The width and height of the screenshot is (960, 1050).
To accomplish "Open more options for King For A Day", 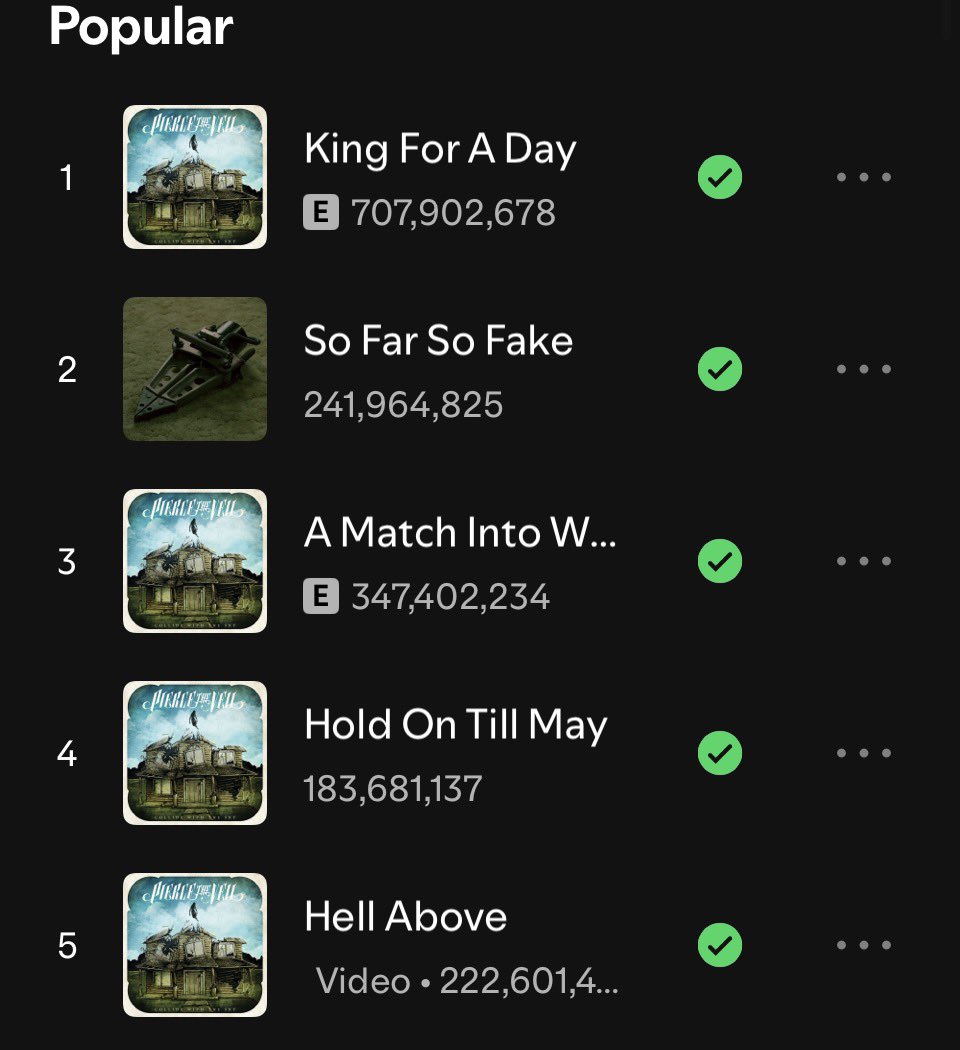I will point(864,177).
